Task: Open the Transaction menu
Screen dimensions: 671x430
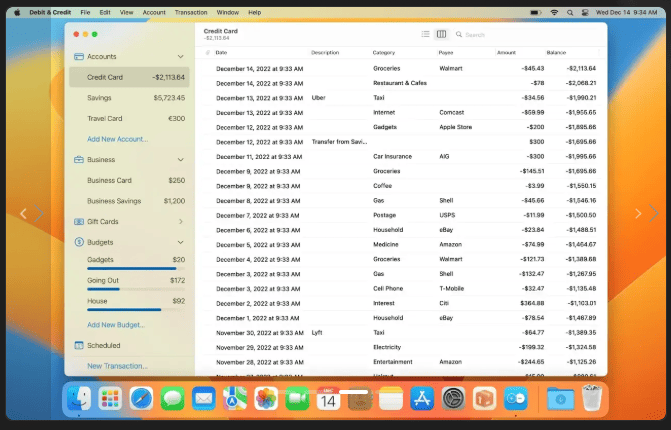Action: (191, 12)
